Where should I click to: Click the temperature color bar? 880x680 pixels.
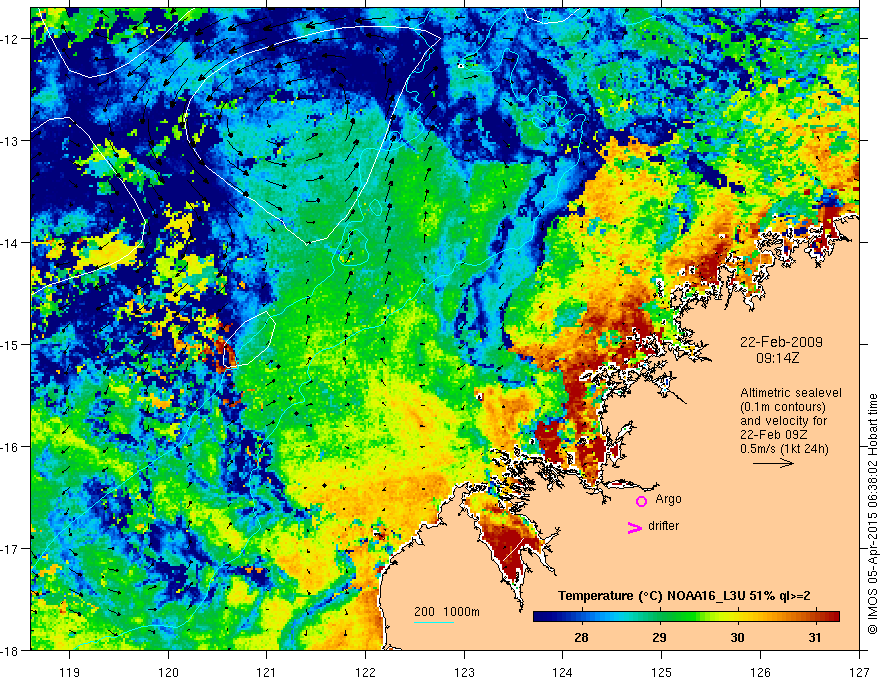click(686, 617)
